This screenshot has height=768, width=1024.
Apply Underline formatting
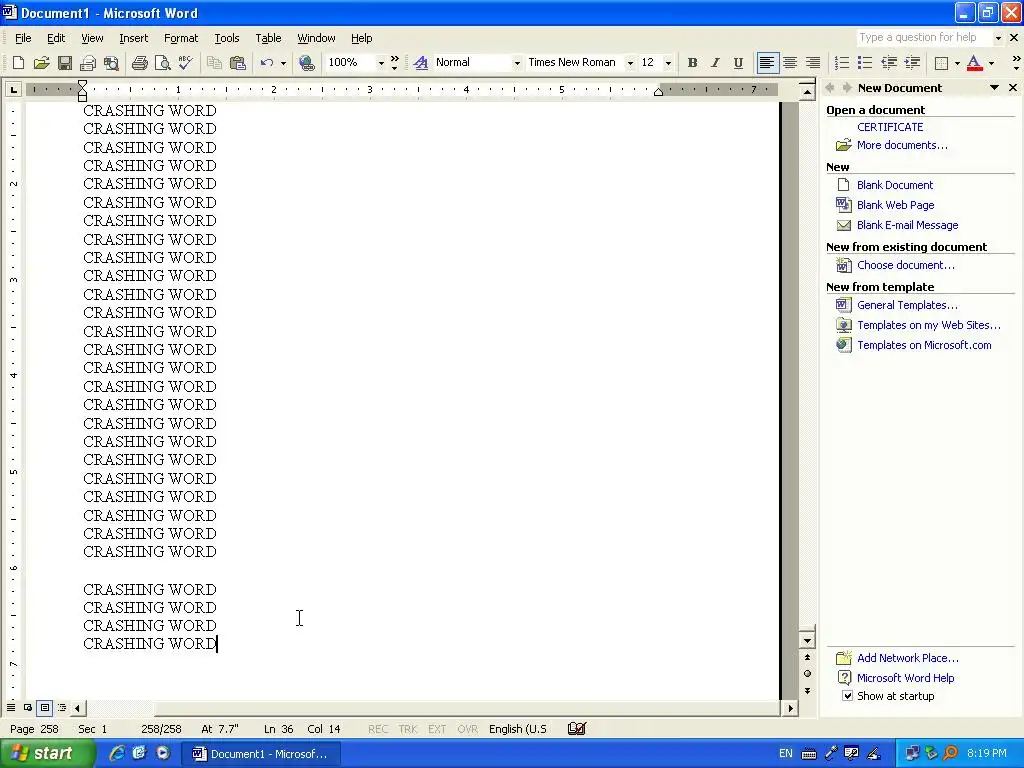pos(738,63)
